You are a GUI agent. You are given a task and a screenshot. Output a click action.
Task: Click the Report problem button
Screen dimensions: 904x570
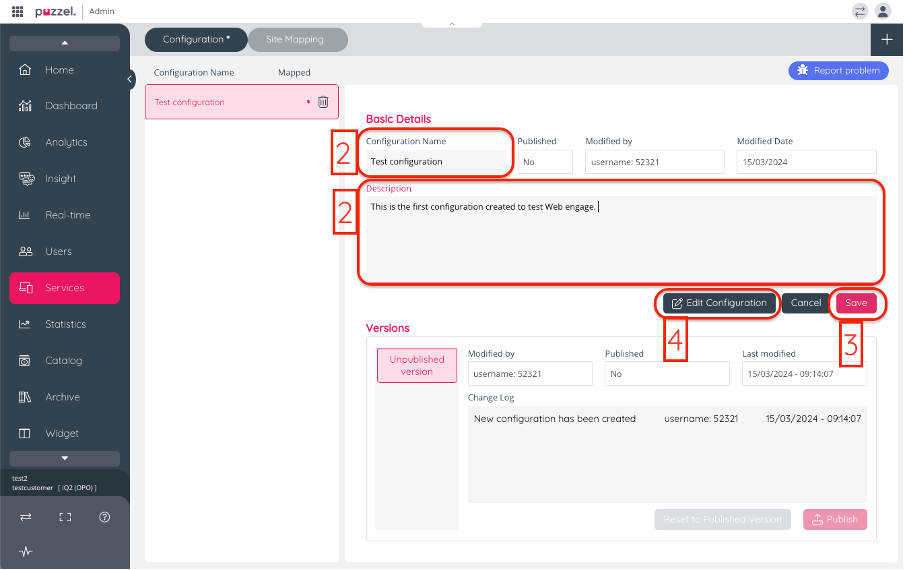(x=838, y=71)
